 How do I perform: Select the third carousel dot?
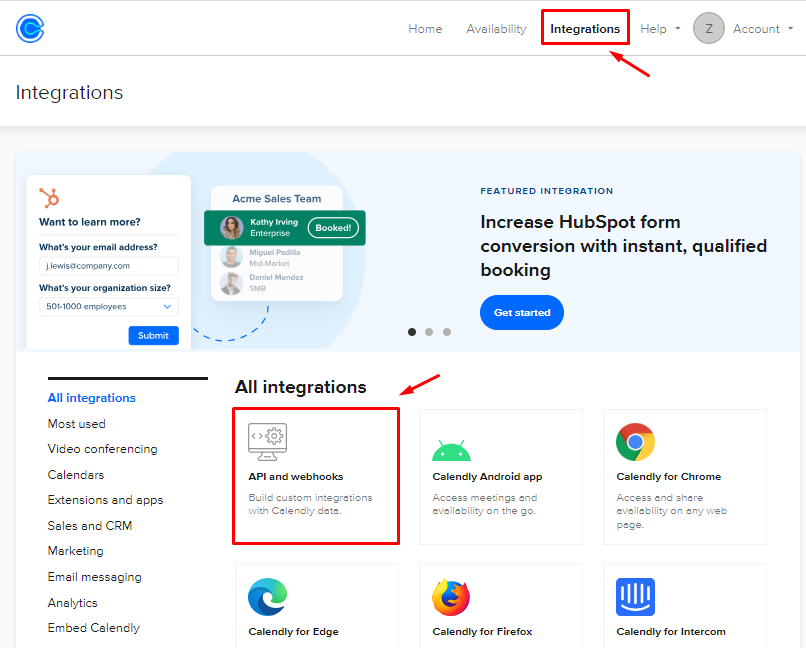coord(447,332)
